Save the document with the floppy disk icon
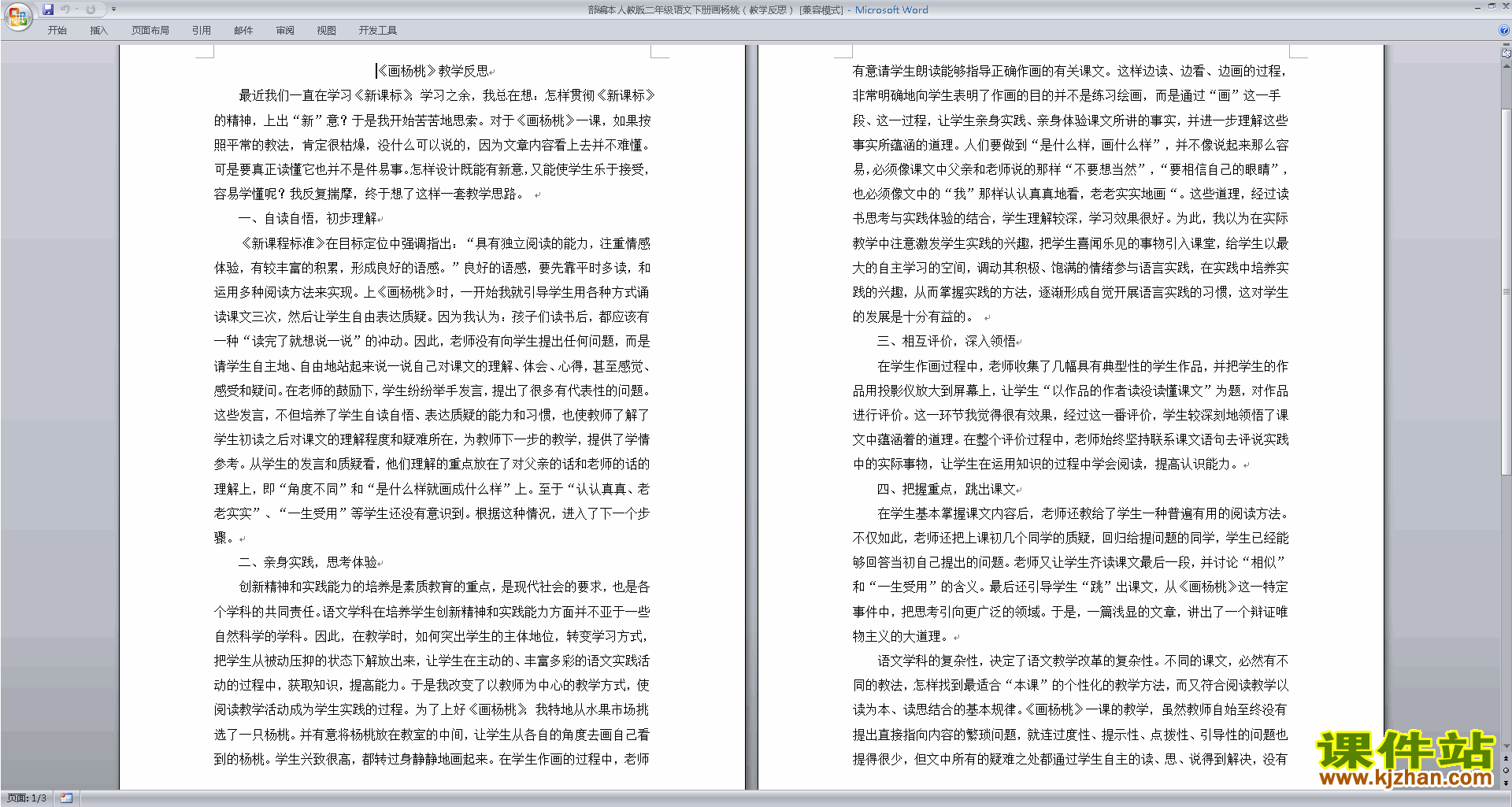Screen dimensions: 1512x807 tap(48, 9)
